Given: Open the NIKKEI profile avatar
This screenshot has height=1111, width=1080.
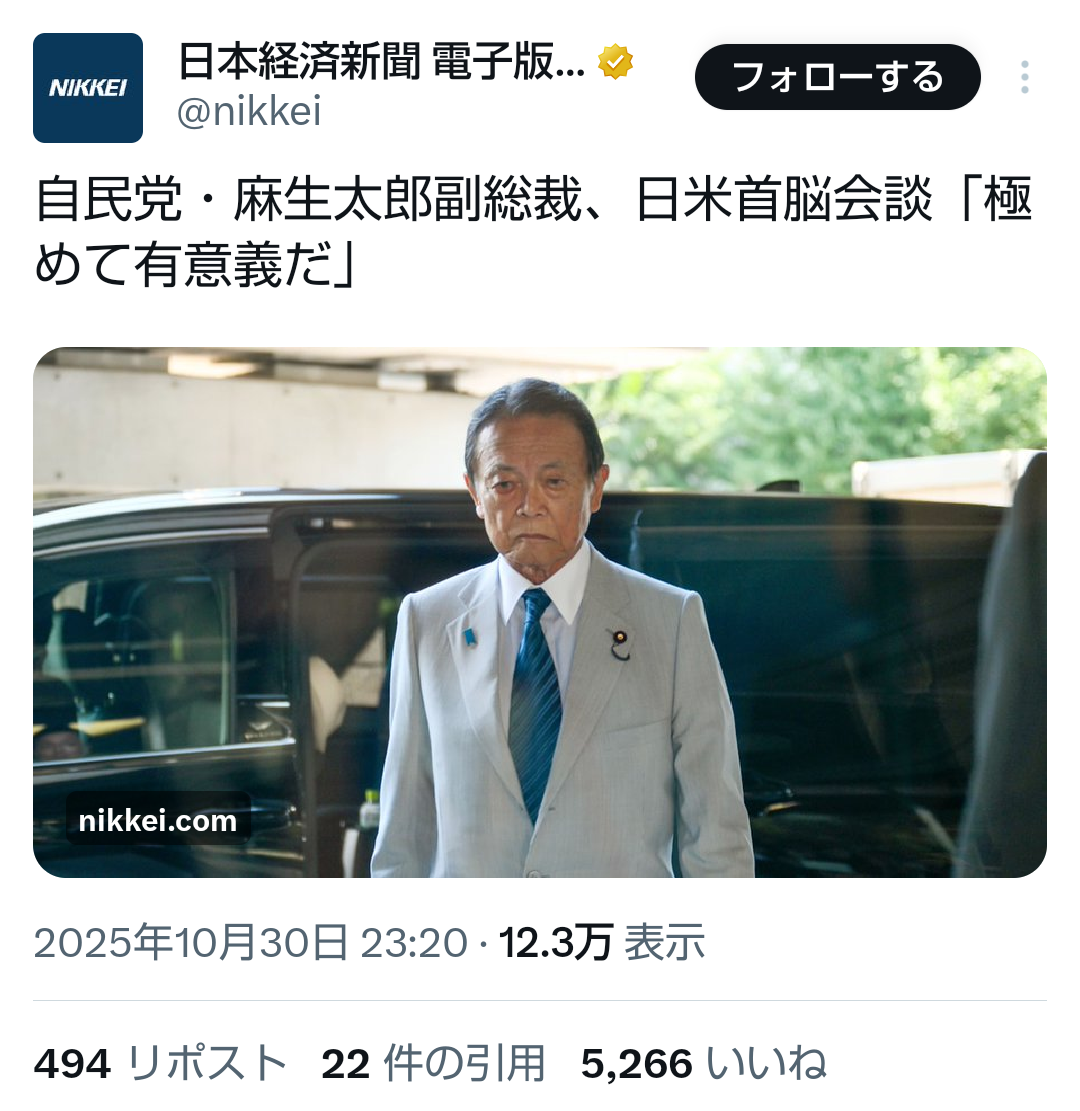Looking at the screenshot, I should tap(88, 88).
